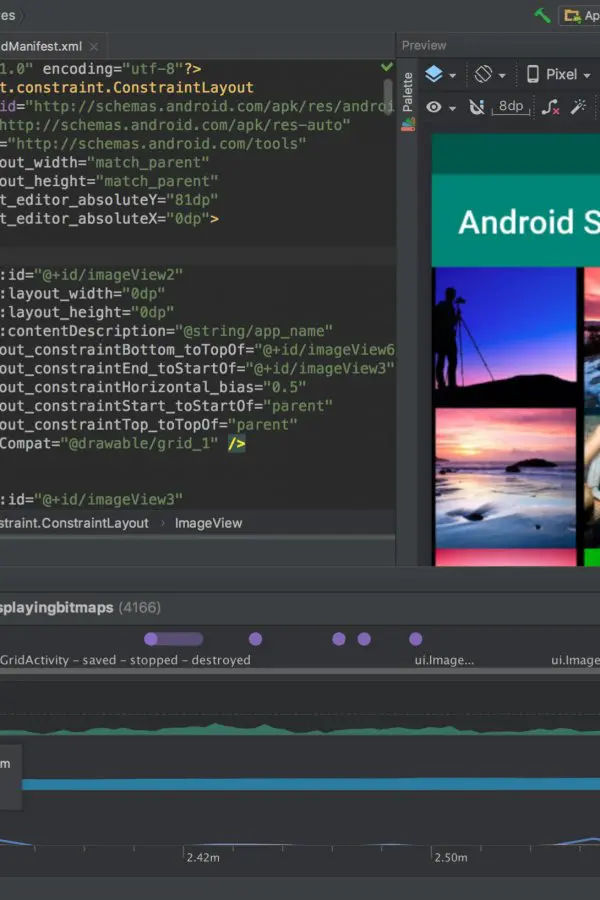Click the Clear All Constraints icon

point(551,107)
